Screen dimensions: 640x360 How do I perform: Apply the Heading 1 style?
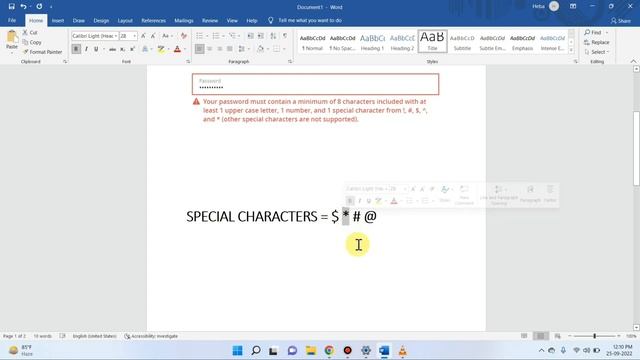pos(372,42)
